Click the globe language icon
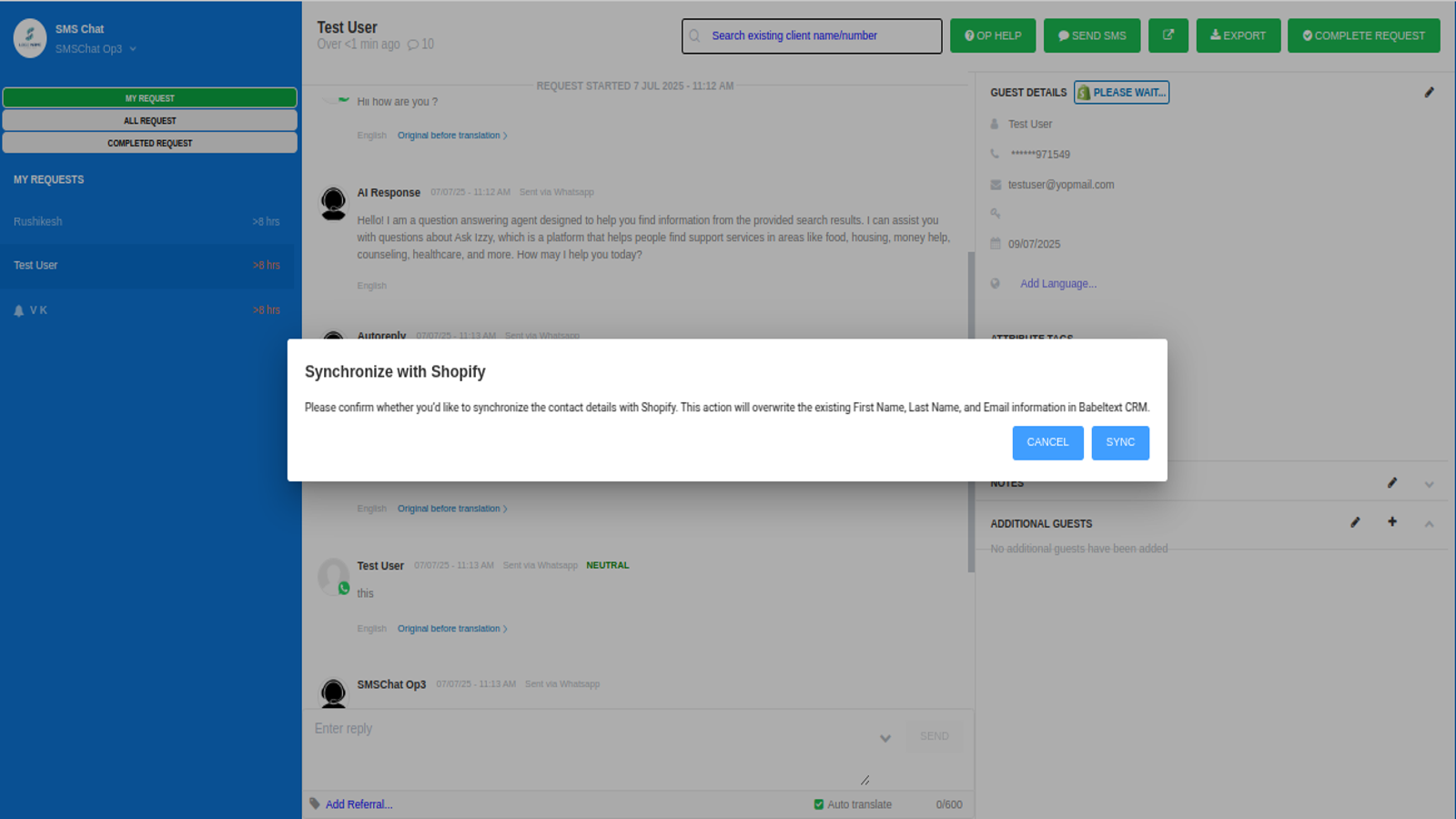This screenshot has height=819, width=1456. click(996, 284)
